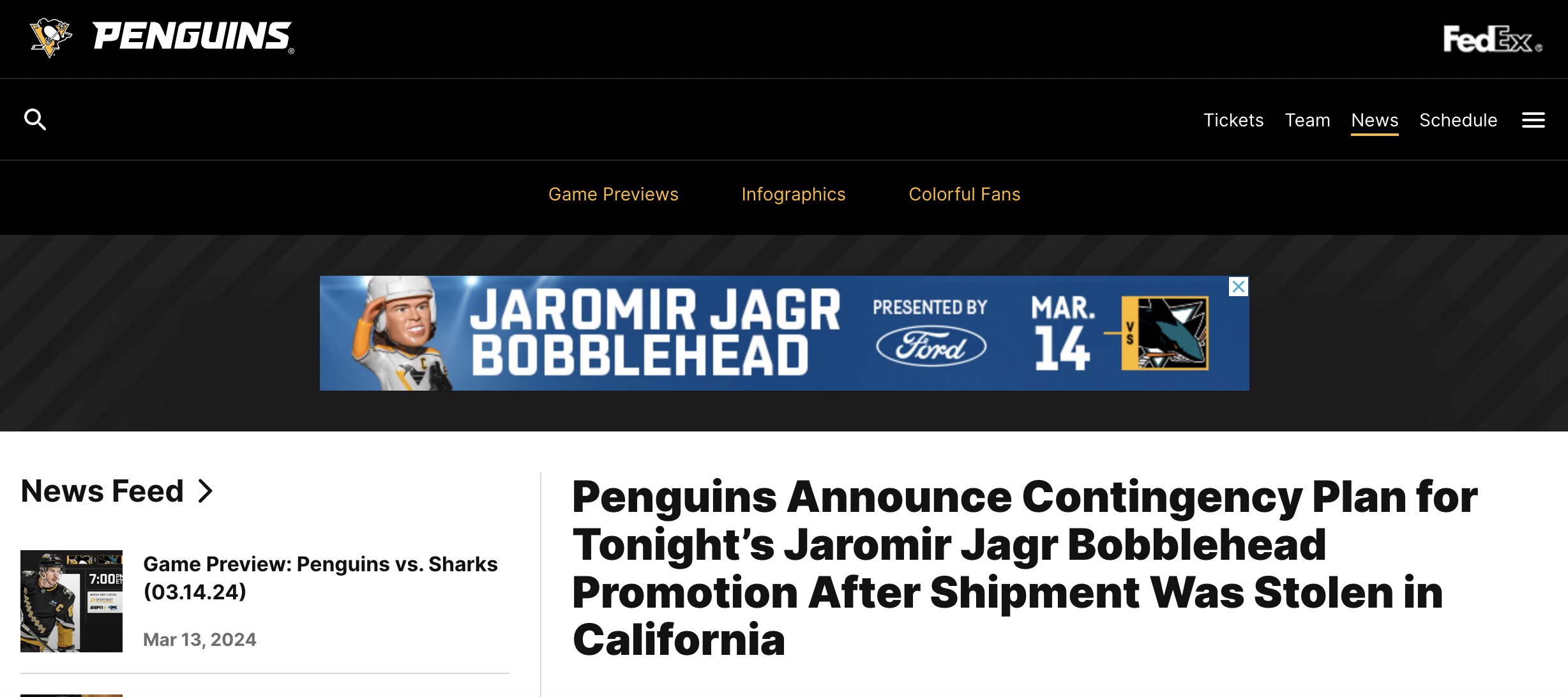Click the News Feed heading
Viewport: 1568px width, 697px height.
point(102,491)
